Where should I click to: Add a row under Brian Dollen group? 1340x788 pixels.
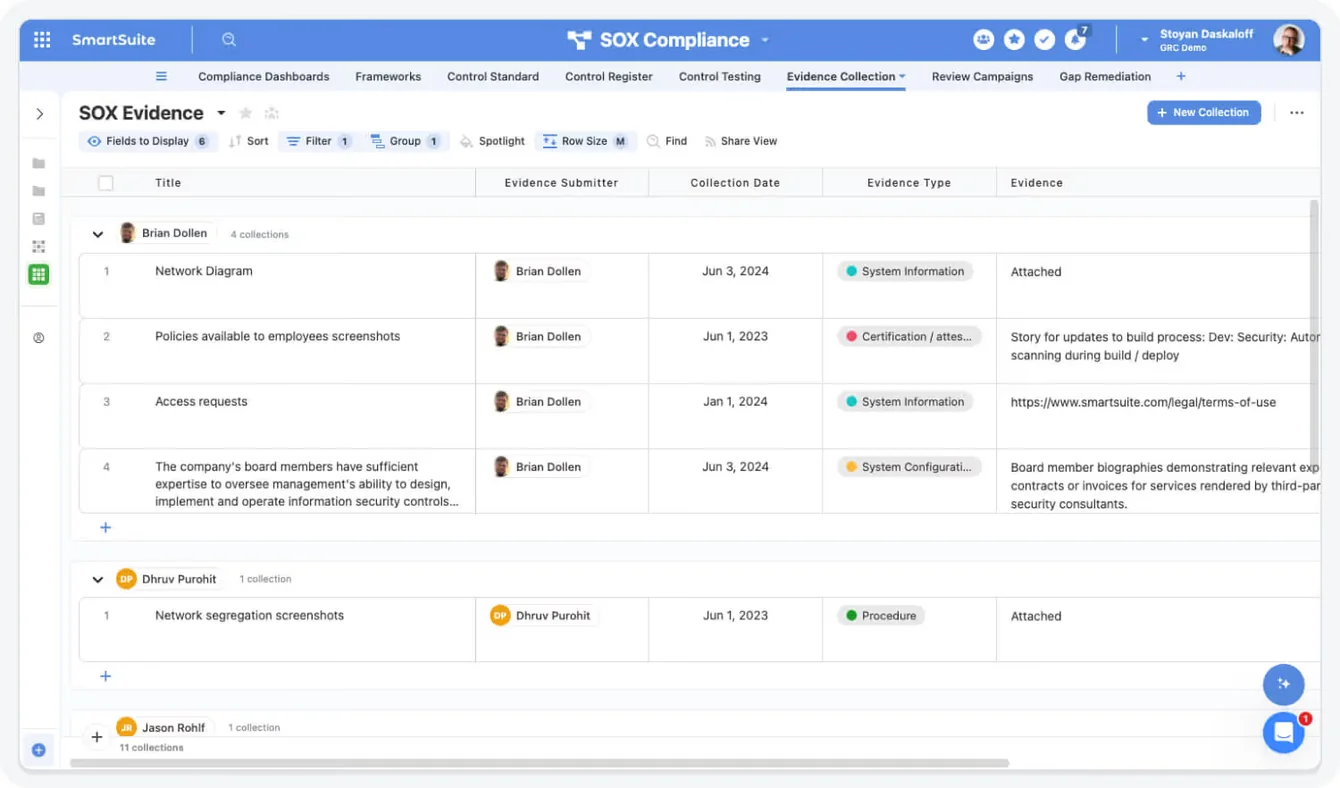(106, 528)
